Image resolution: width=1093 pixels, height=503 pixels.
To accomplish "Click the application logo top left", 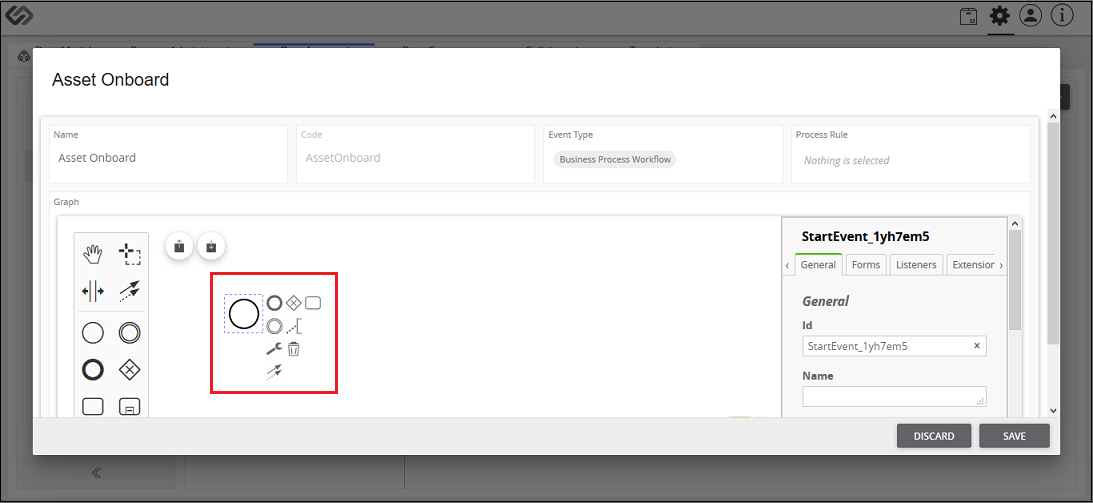I will [x=19, y=15].
